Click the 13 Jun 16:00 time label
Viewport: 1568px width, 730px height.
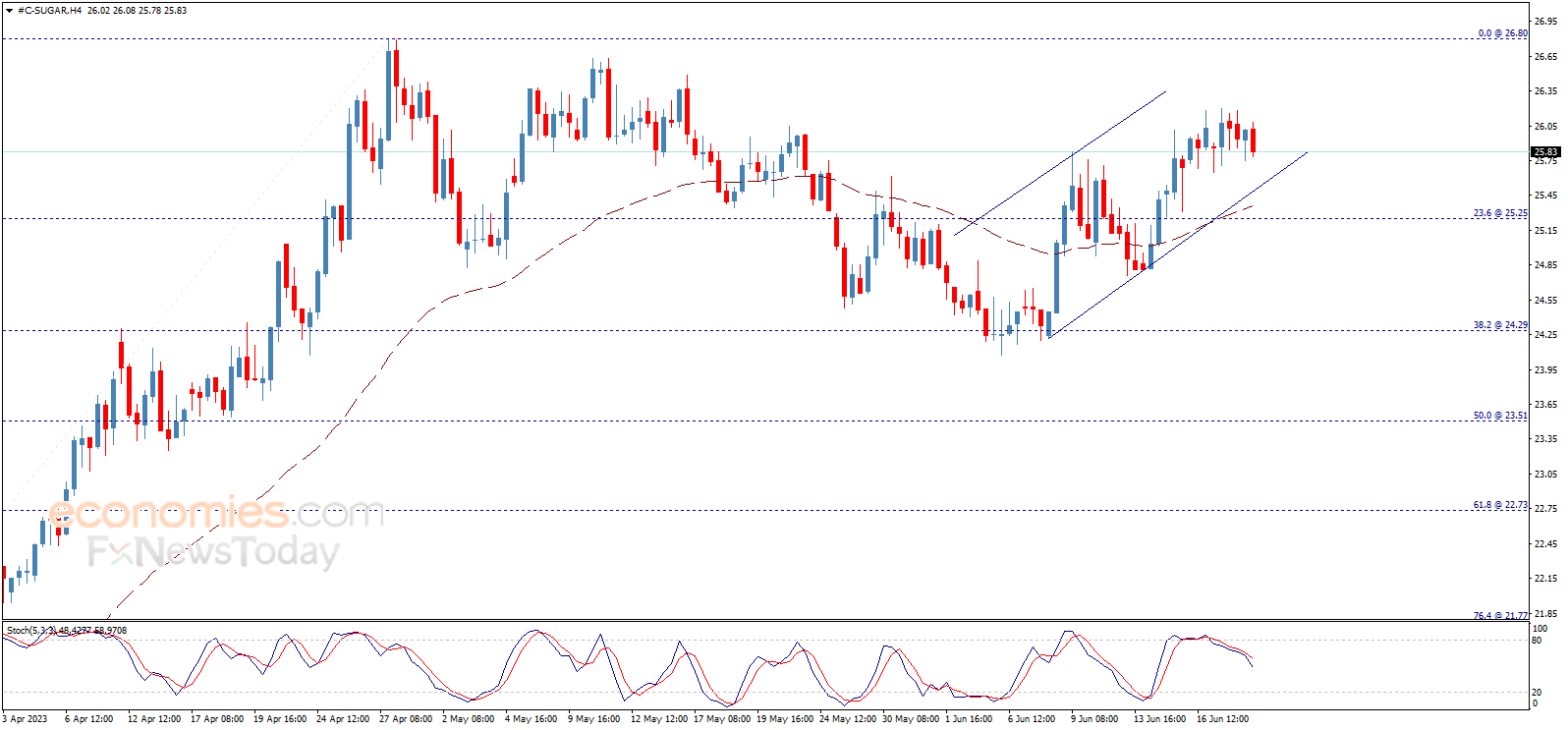(1159, 719)
